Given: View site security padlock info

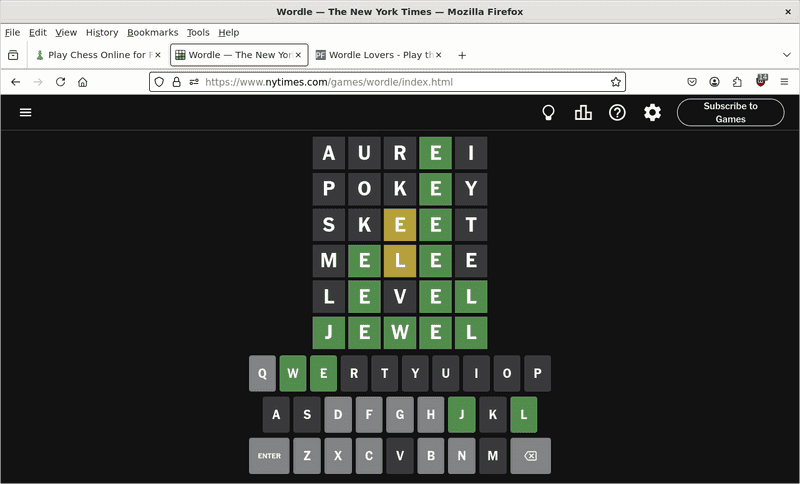Looking at the screenshot, I should coord(177,82).
